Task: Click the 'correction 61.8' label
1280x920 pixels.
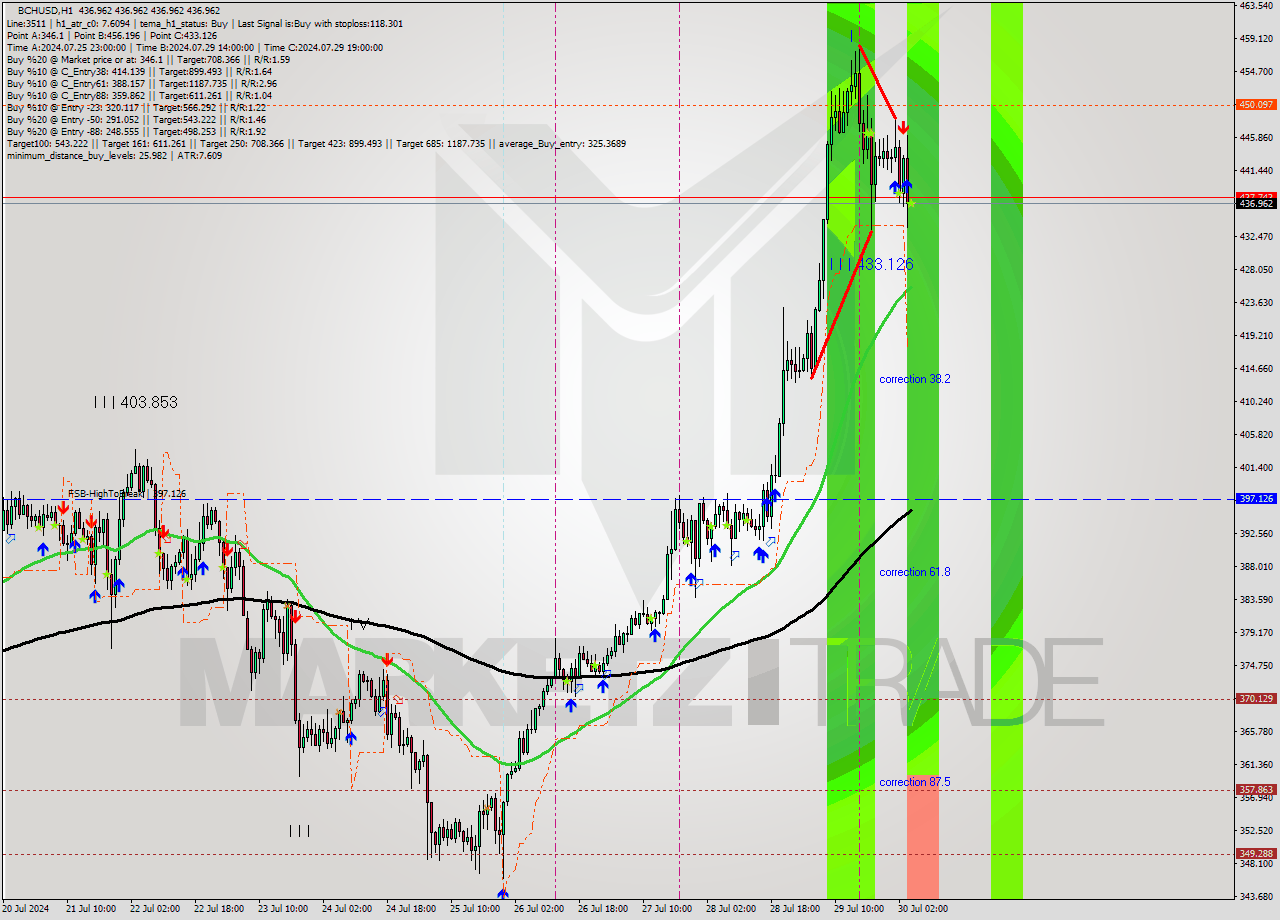Action: [915, 572]
